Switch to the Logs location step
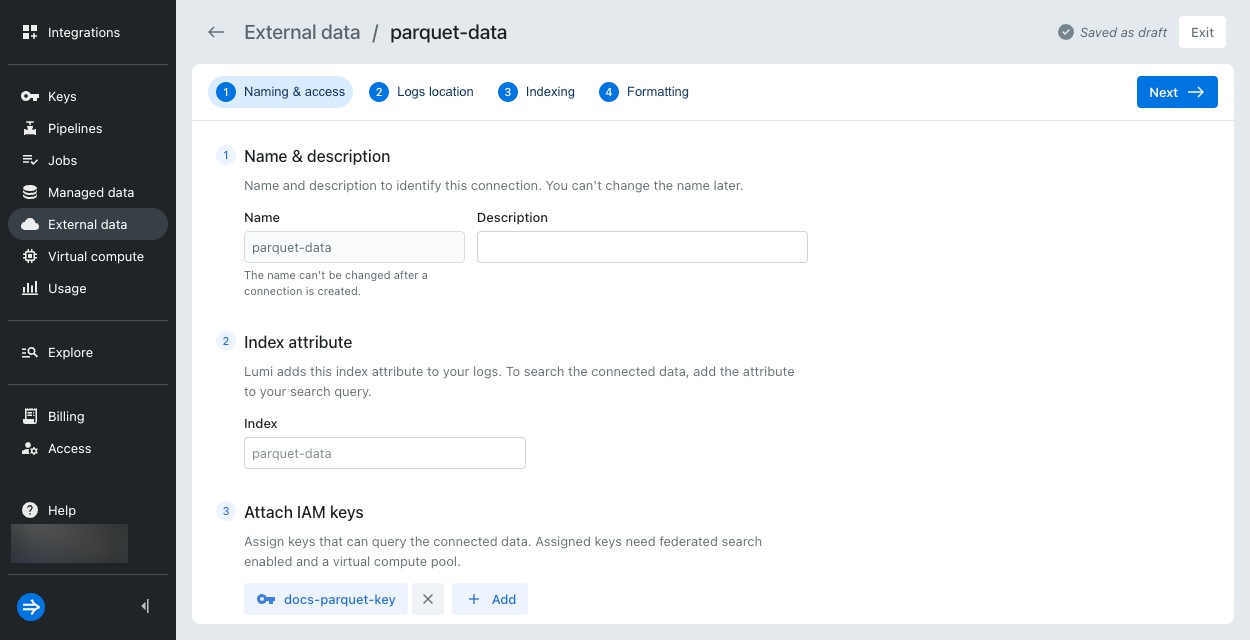 click(421, 92)
